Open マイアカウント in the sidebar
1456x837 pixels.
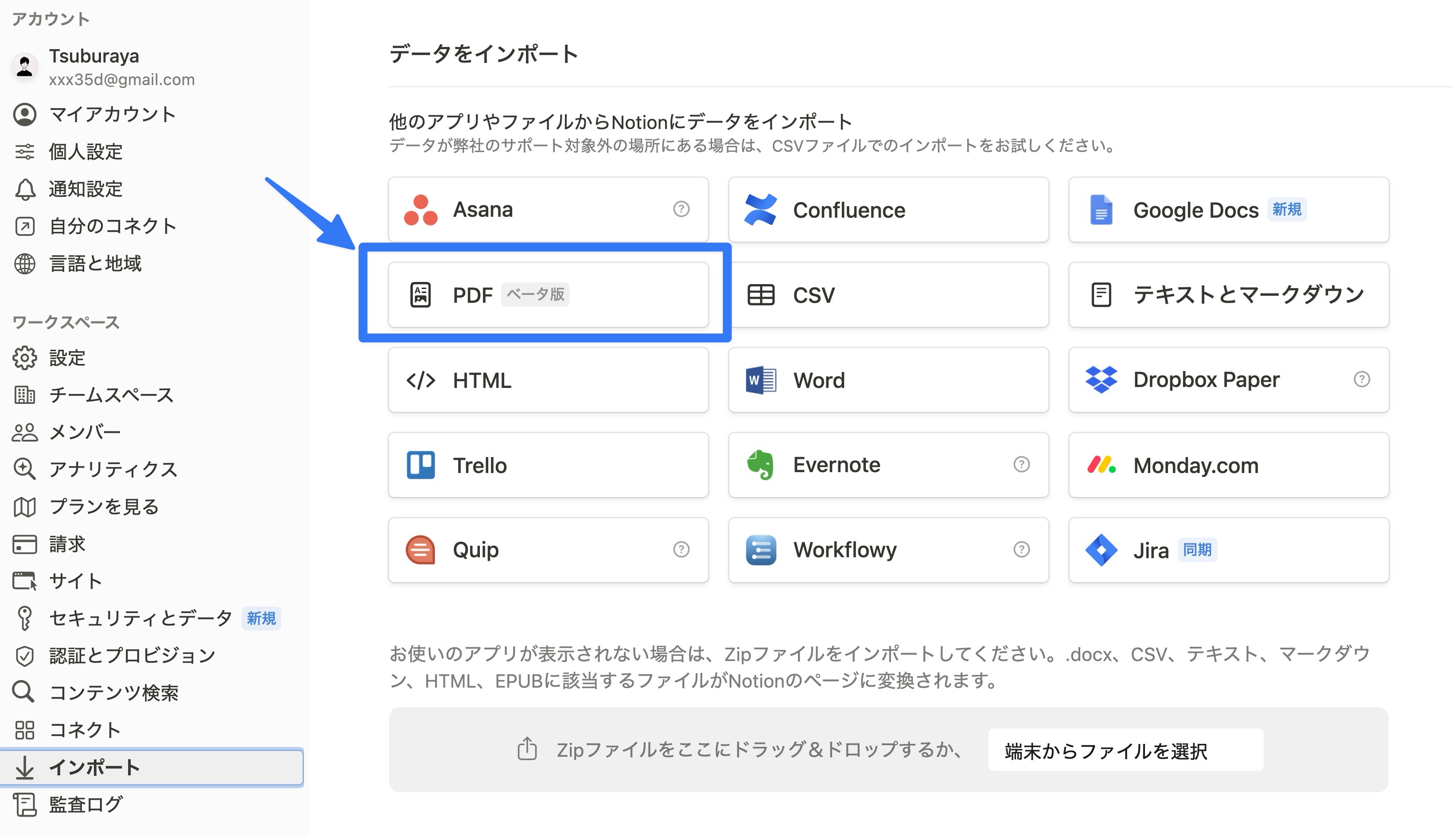[152, 114]
